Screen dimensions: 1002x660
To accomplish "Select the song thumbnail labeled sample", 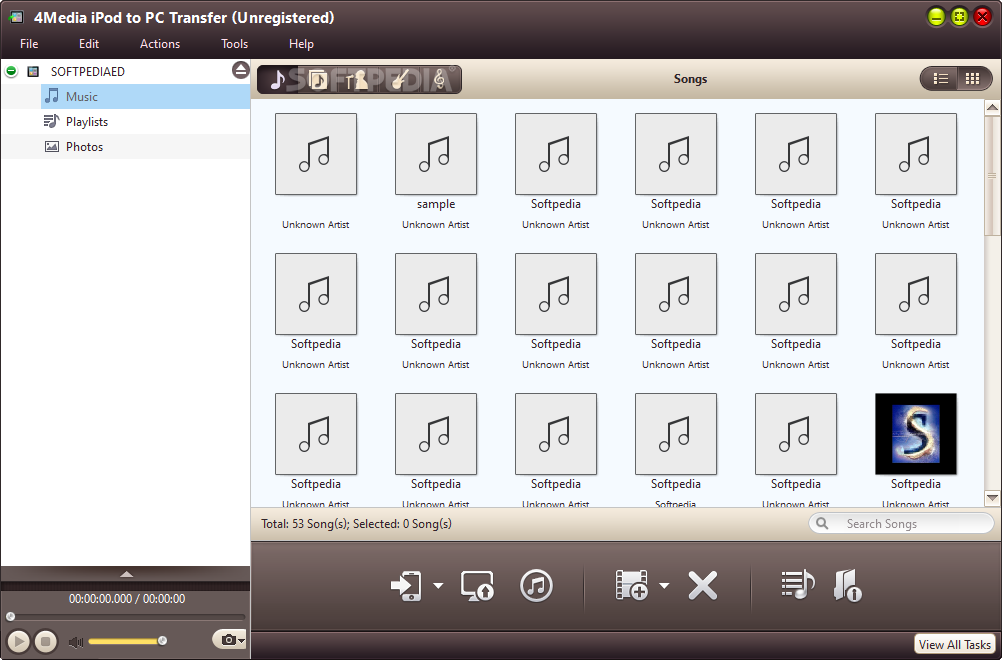I will tap(436, 154).
